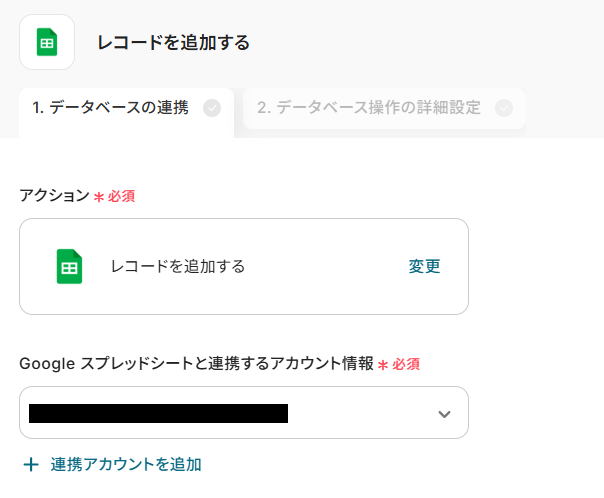Click the red asterisk after the アクション label

point(99,197)
